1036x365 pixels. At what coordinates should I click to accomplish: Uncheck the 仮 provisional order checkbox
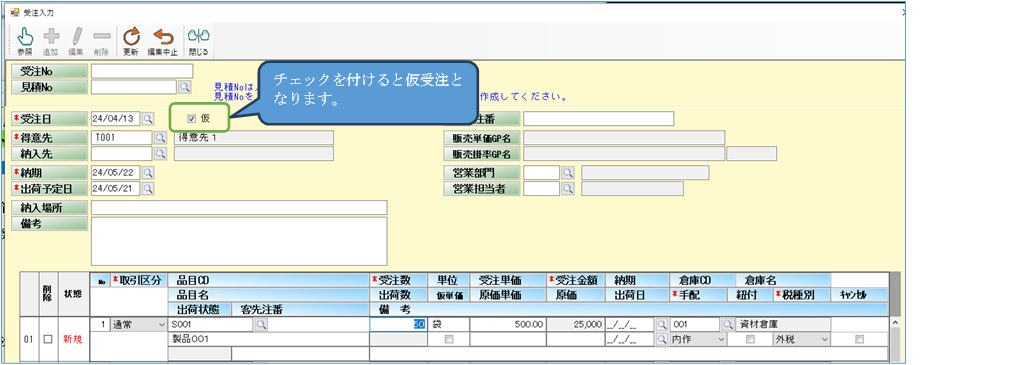click(x=192, y=119)
